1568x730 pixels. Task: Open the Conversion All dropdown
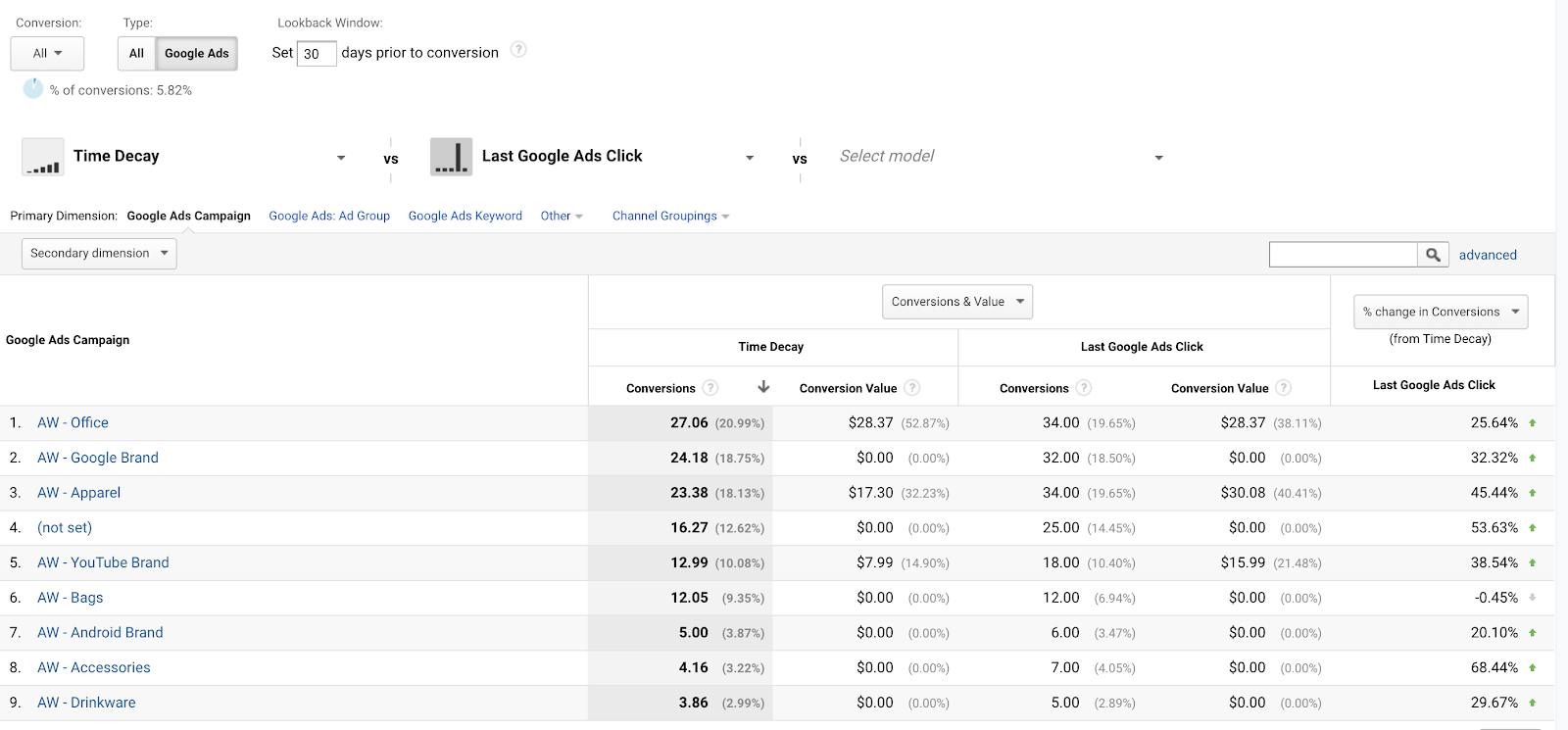47,54
